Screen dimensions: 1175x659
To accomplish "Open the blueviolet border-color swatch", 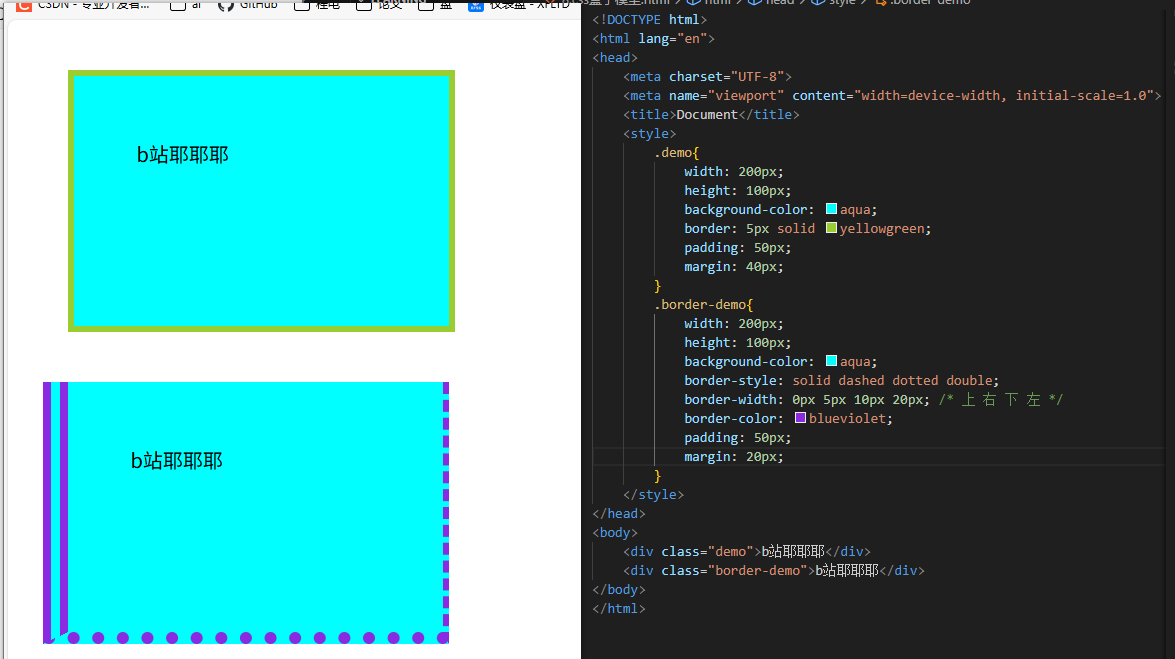I will [800, 418].
